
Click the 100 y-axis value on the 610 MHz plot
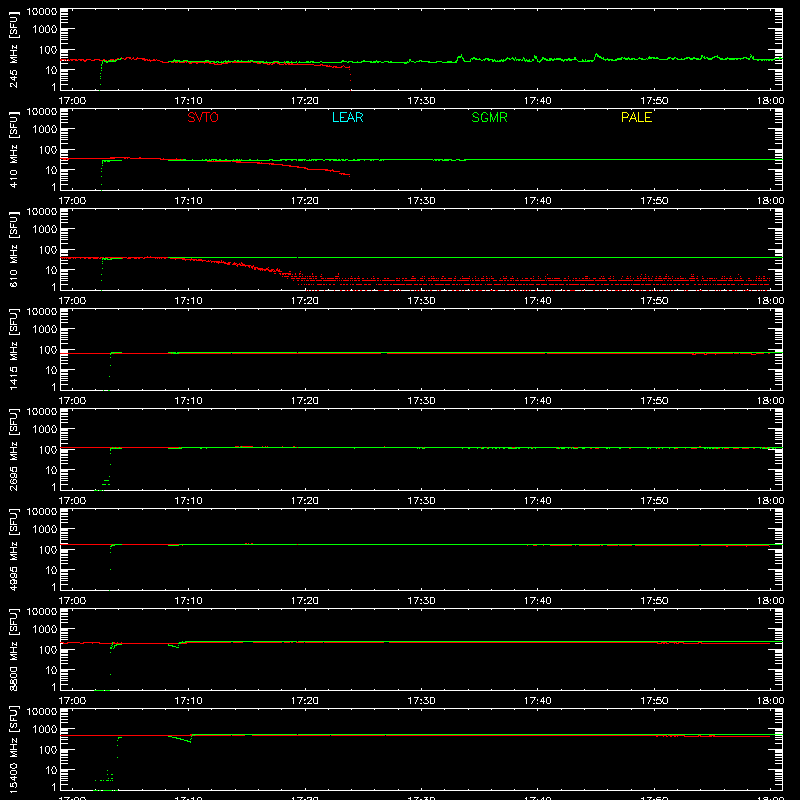click(48, 249)
